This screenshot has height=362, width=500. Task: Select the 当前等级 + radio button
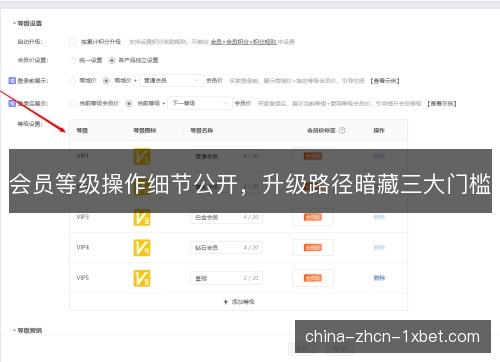click(129, 103)
